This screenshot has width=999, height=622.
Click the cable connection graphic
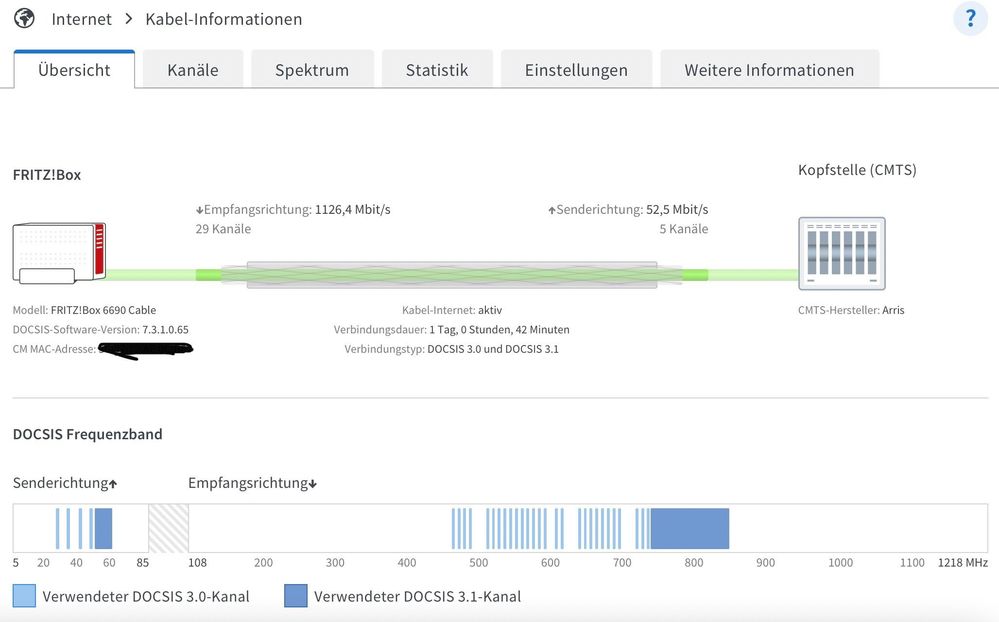(451, 275)
